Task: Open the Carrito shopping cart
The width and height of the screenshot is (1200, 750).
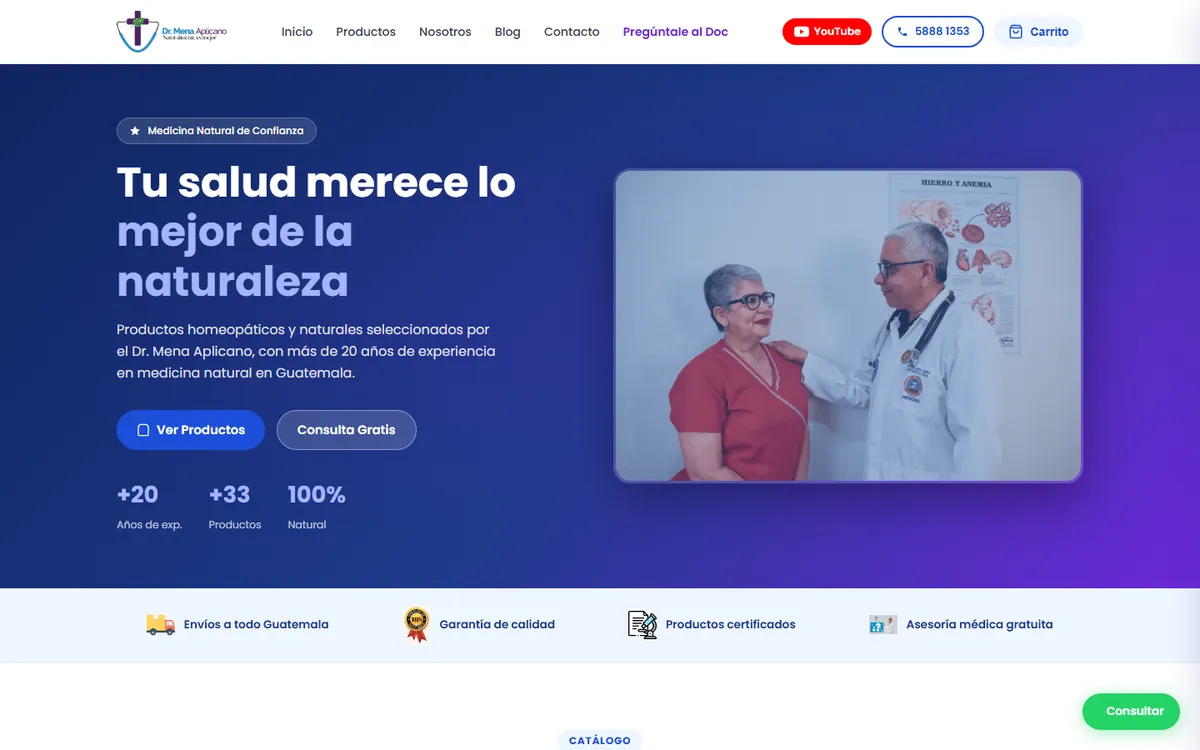Action: (x=1039, y=32)
